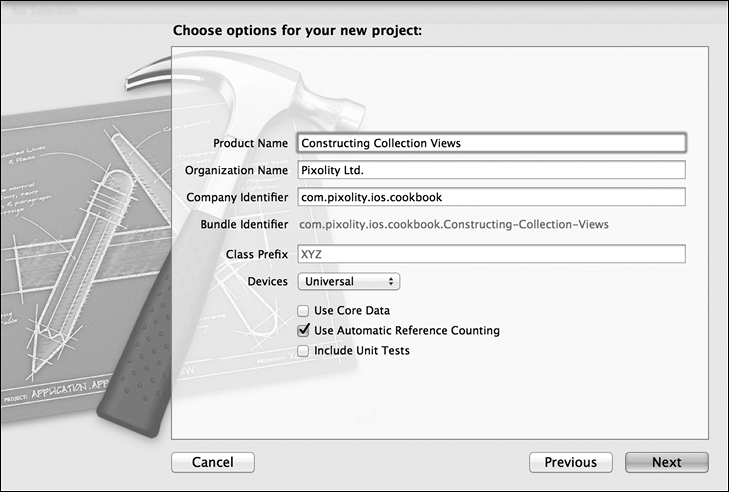This screenshot has height=493, width=730.
Task: Enable the Use Core Data checkbox
Action: (x=304, y=311)
